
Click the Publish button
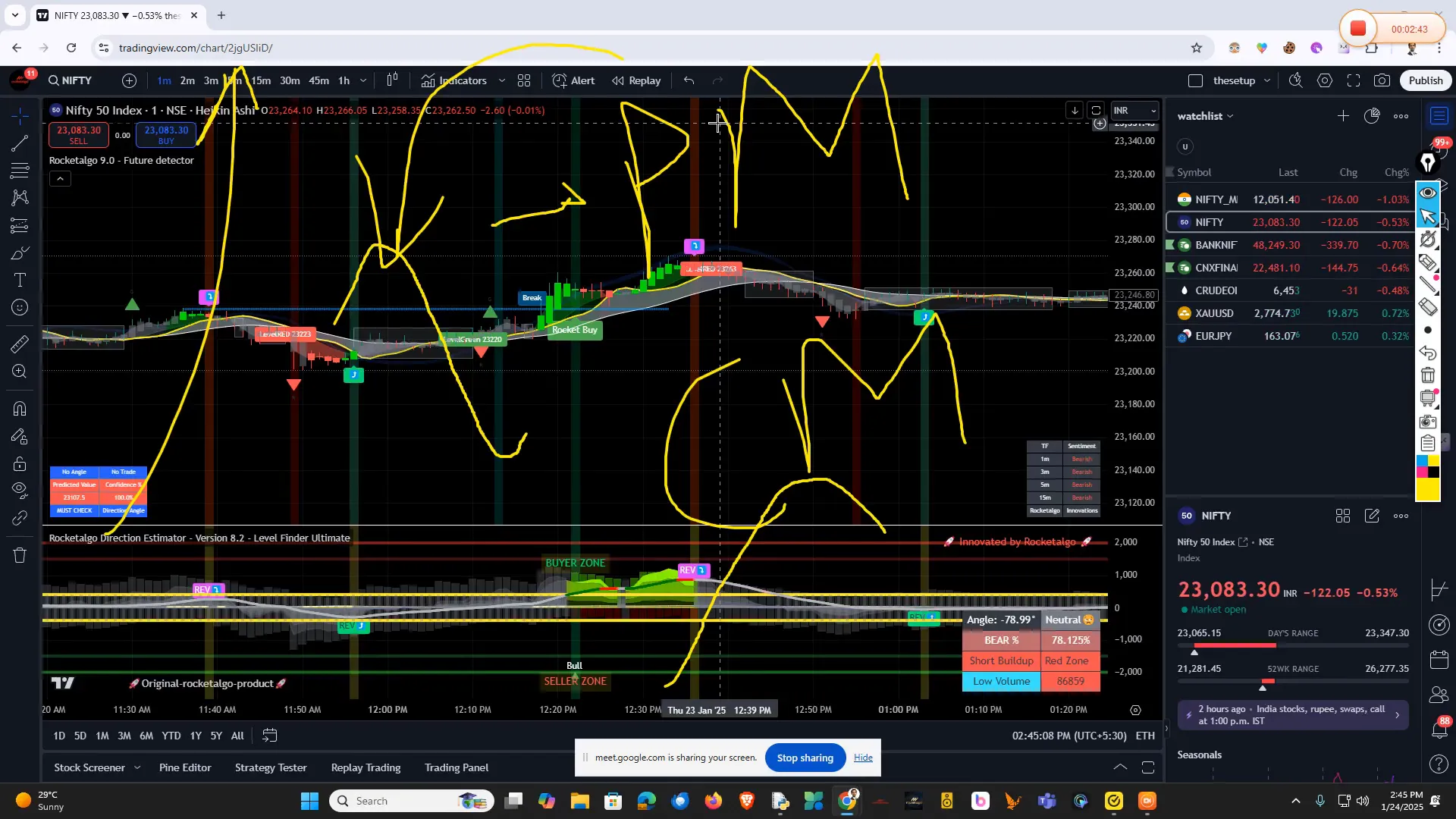[x=1425, y=80]
